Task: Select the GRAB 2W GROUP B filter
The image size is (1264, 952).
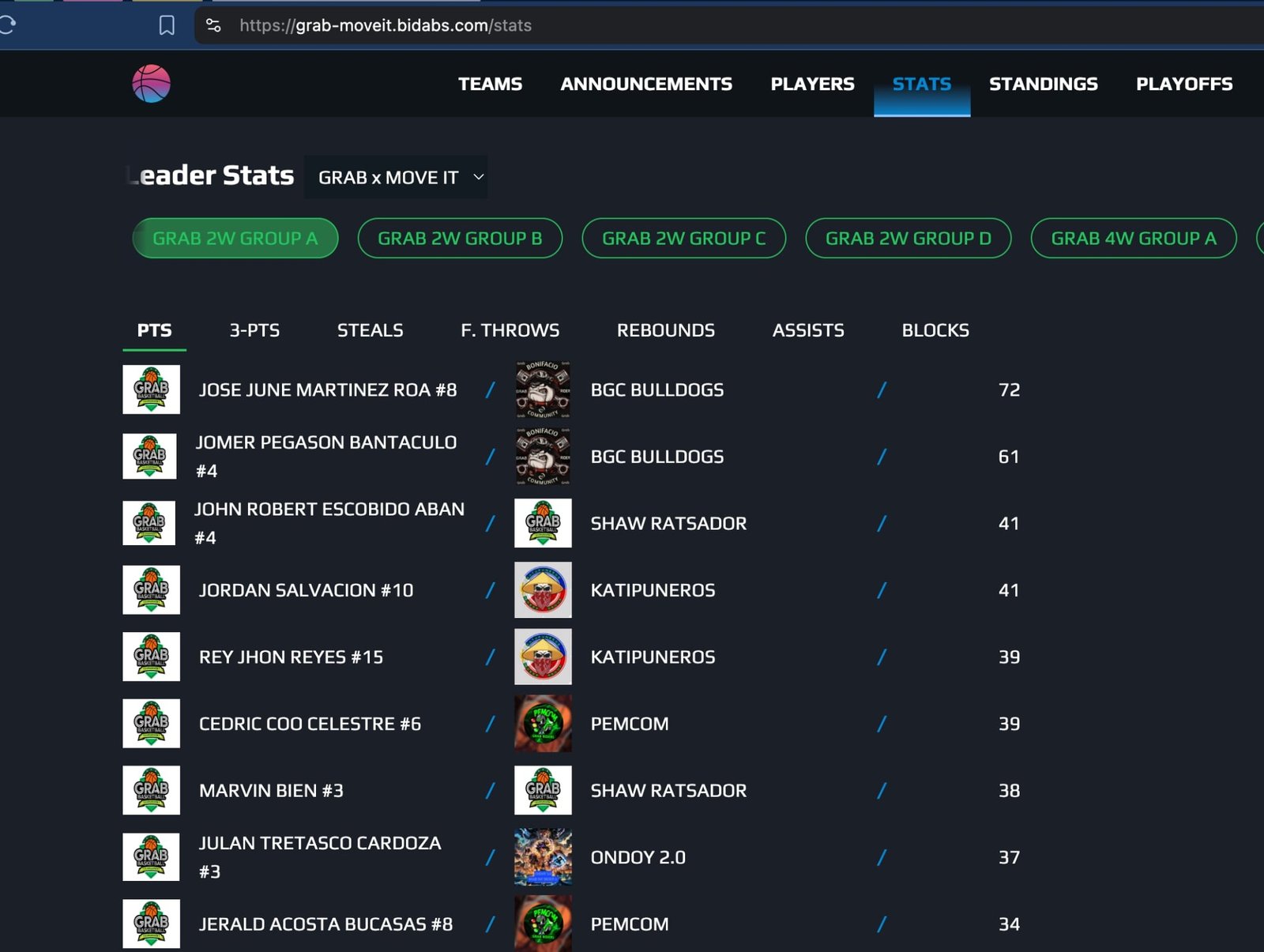Action: 460,239
